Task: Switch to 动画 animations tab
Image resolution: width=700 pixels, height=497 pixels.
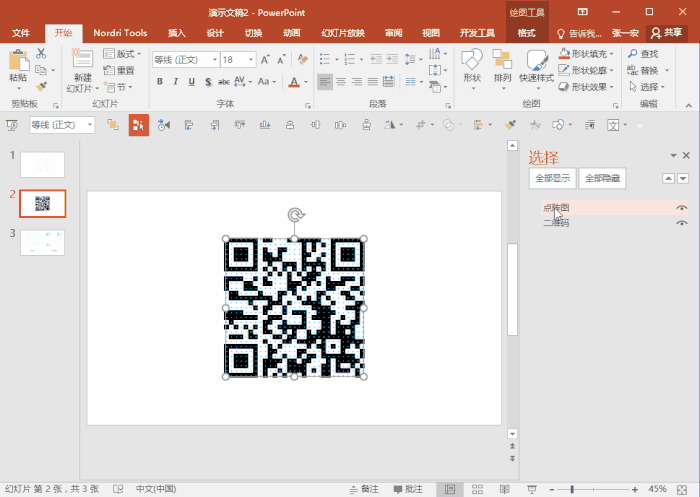Action: tap(292, 33)
